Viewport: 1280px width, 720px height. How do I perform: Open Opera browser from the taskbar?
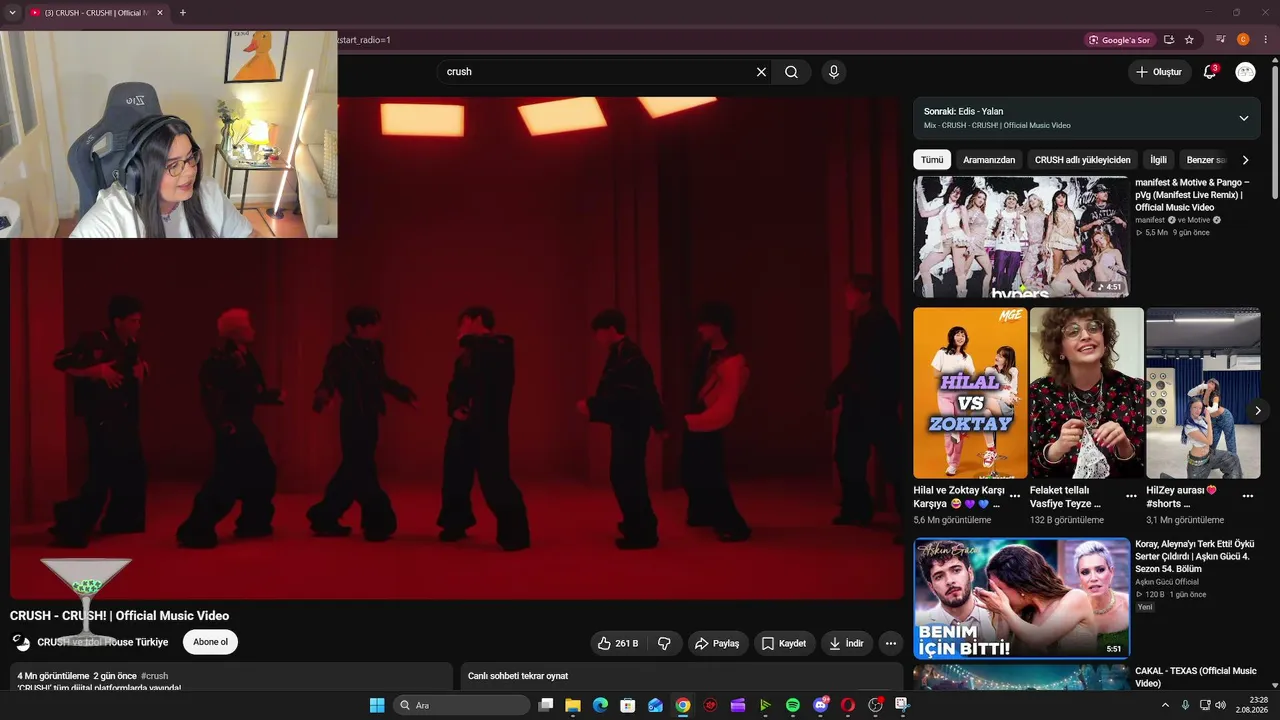[x=848, y=705]
